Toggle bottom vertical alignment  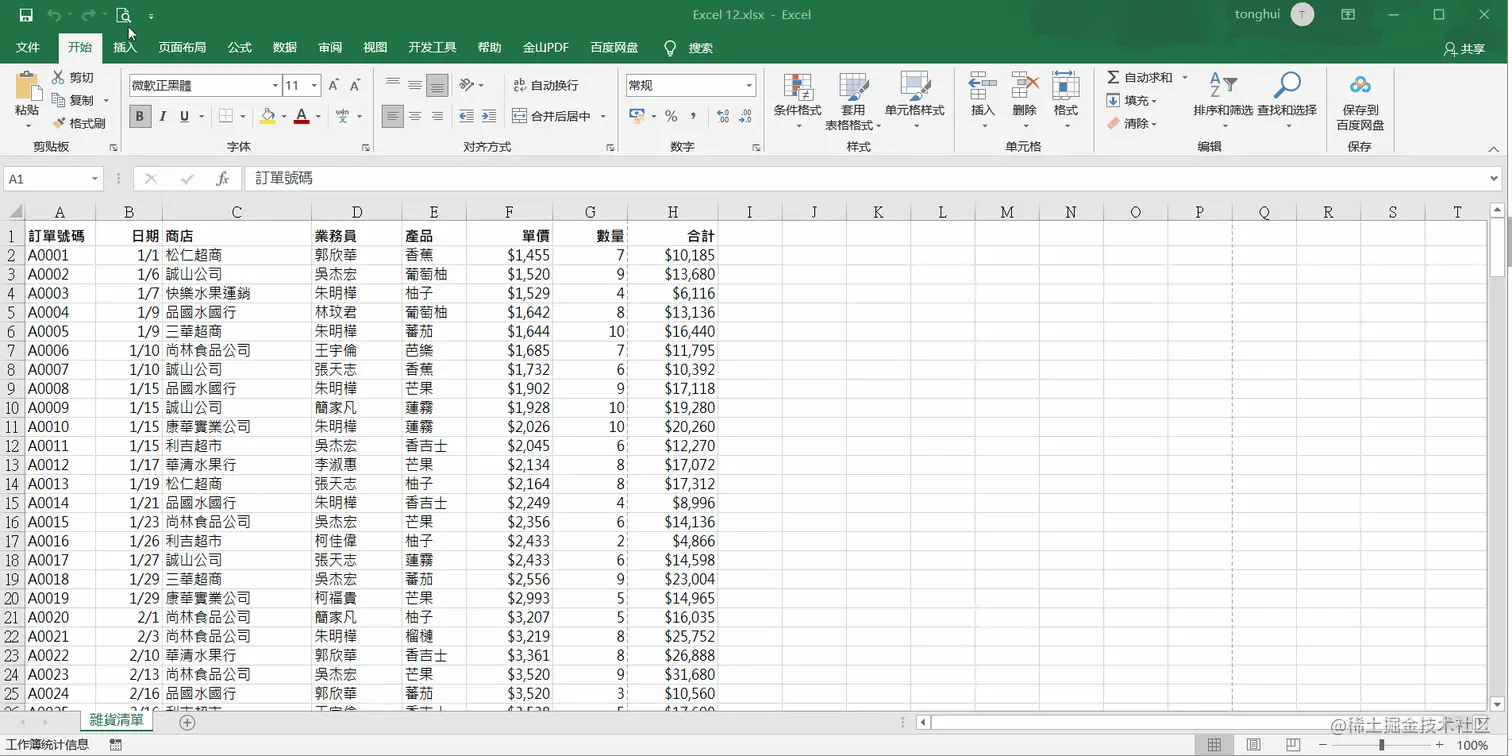437,86
